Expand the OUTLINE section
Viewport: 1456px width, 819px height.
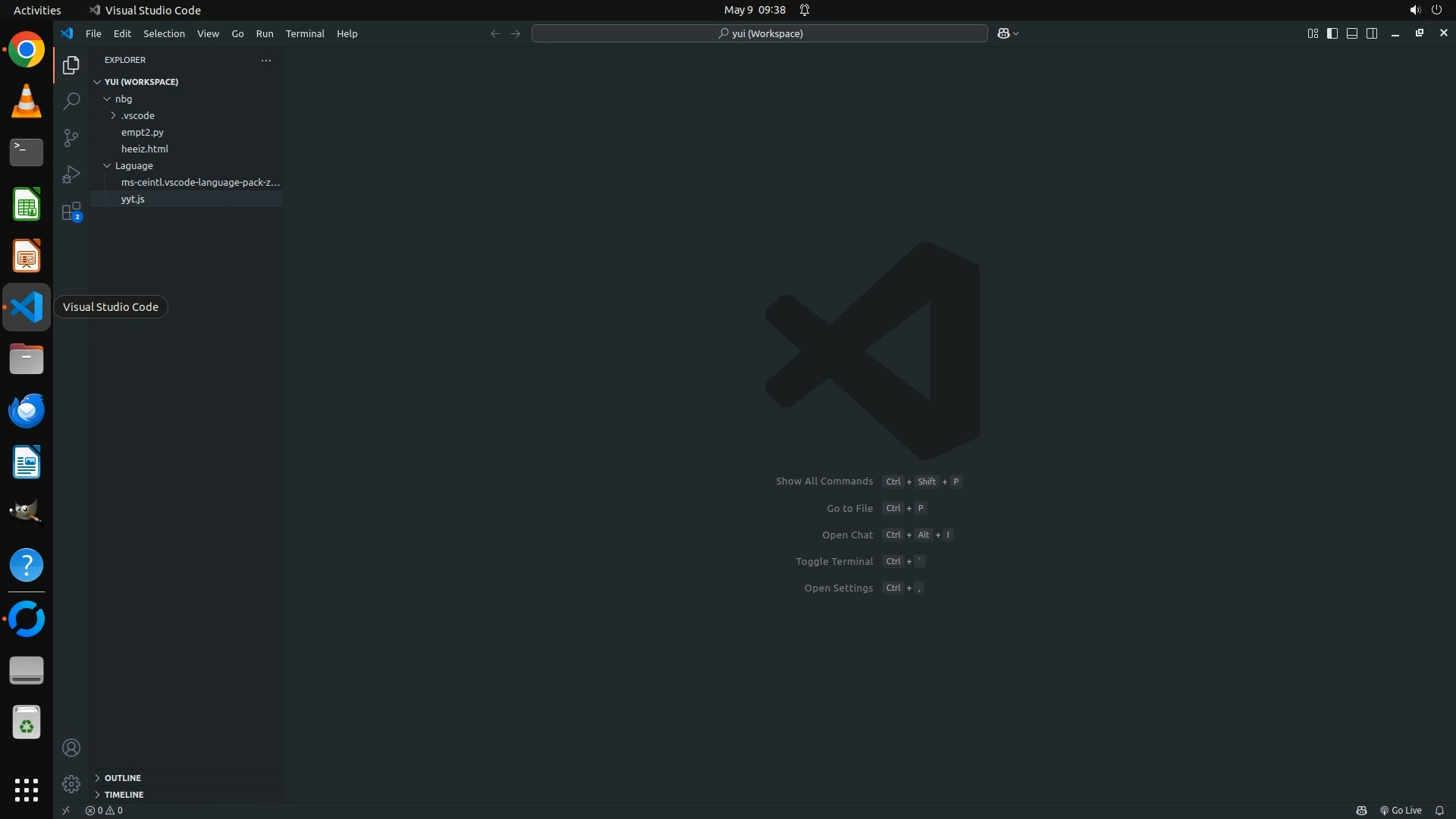pos(122,777)
